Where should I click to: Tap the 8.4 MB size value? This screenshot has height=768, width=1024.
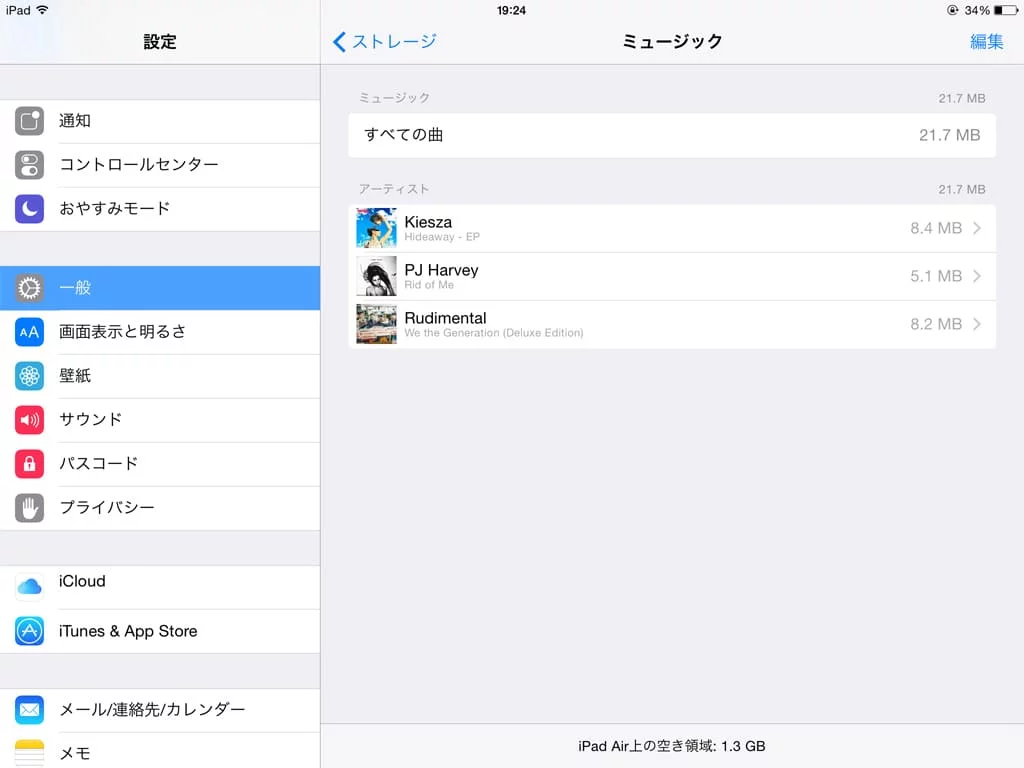(x=936, y=228)
